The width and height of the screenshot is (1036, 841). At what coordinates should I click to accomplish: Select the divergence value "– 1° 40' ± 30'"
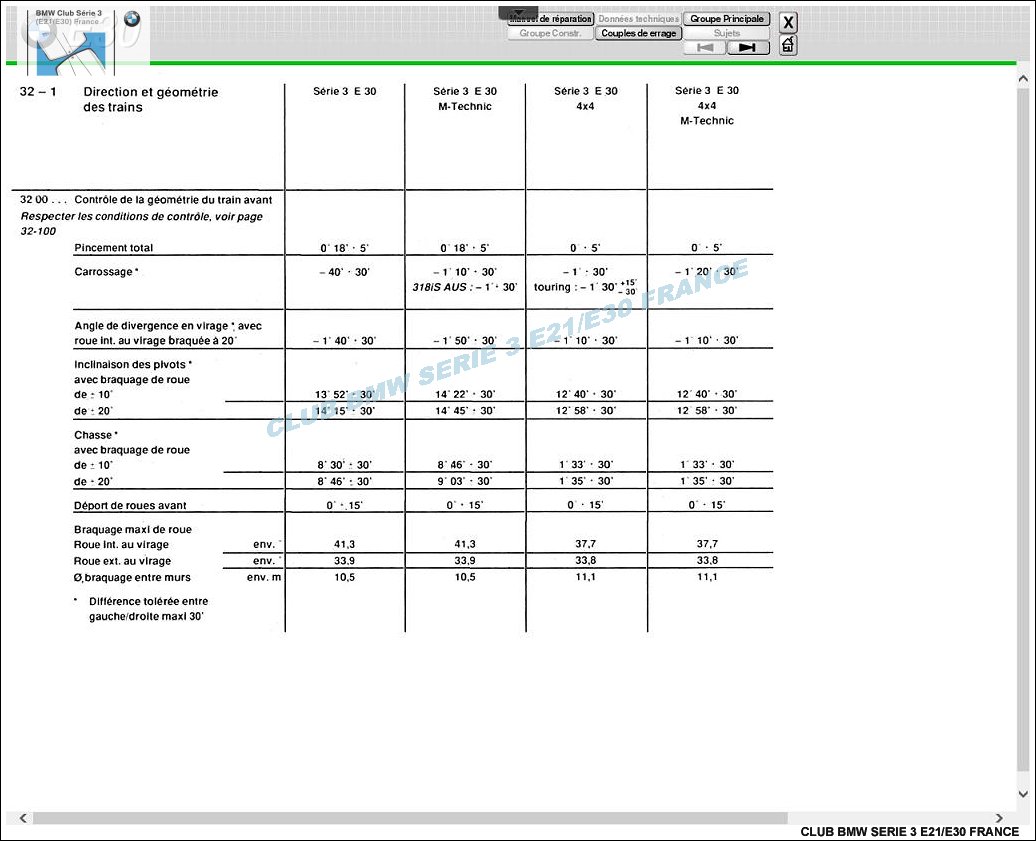344,340
